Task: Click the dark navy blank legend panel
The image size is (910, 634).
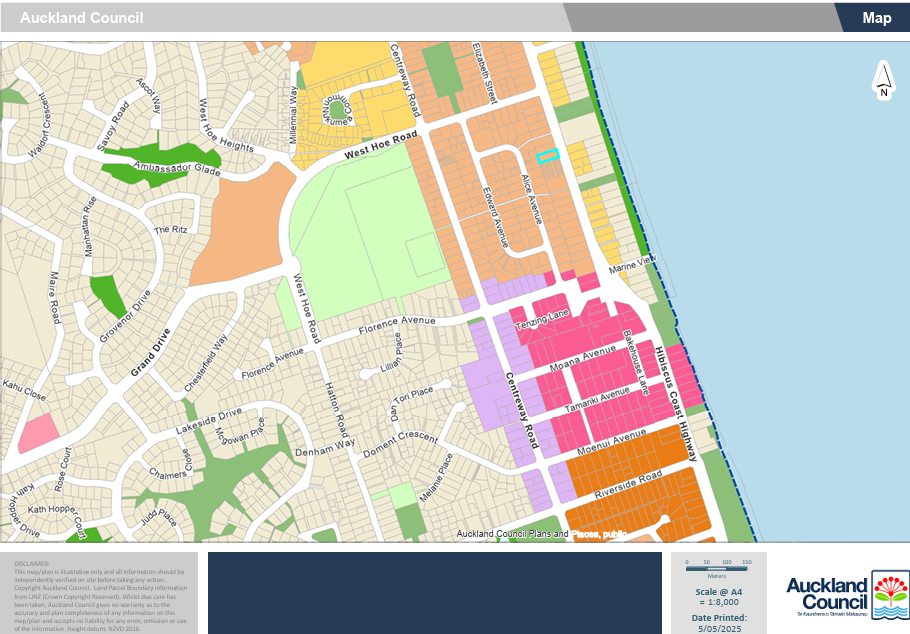Action: (x=435, y=592)
